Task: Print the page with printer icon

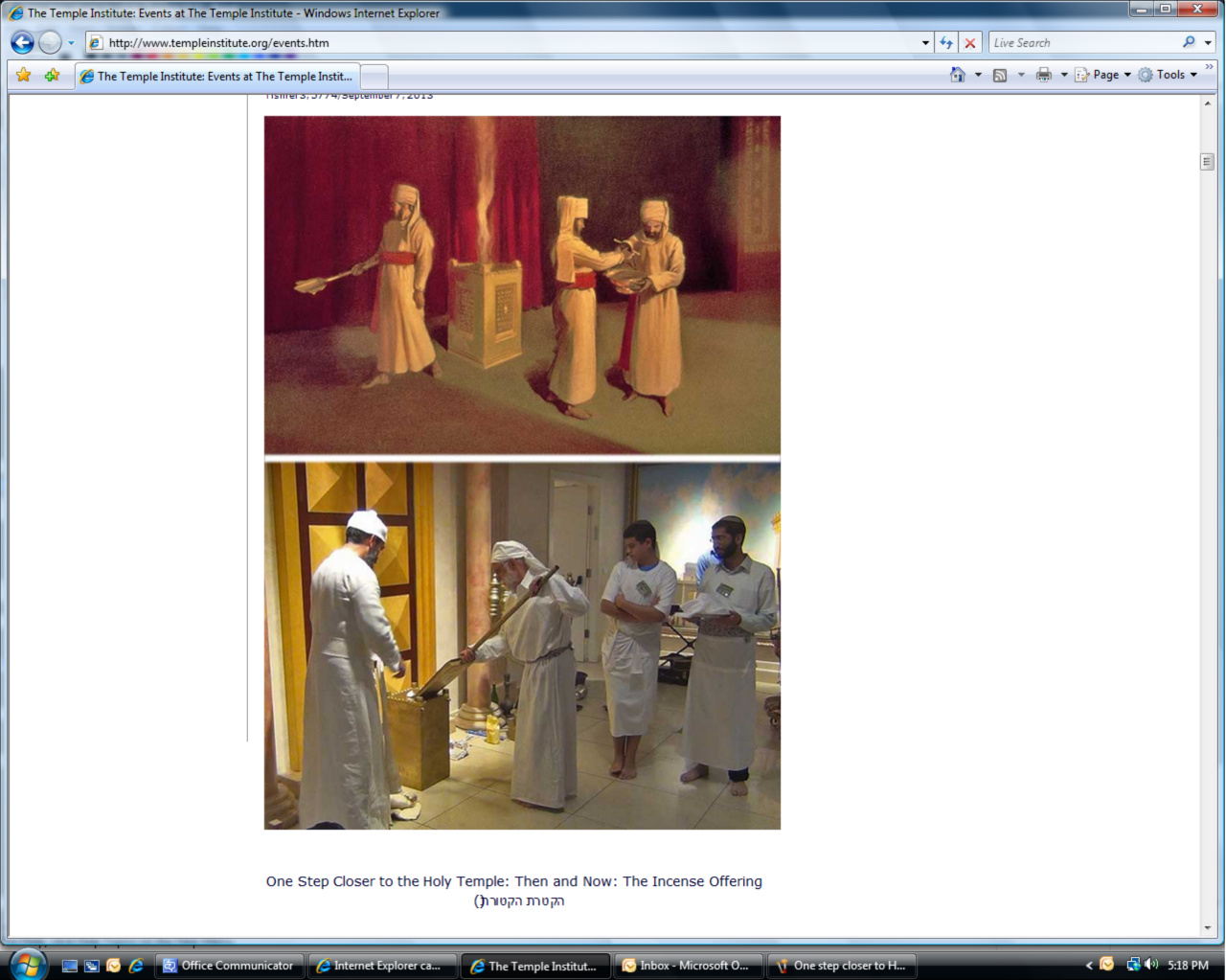Action: (1044, 75)
